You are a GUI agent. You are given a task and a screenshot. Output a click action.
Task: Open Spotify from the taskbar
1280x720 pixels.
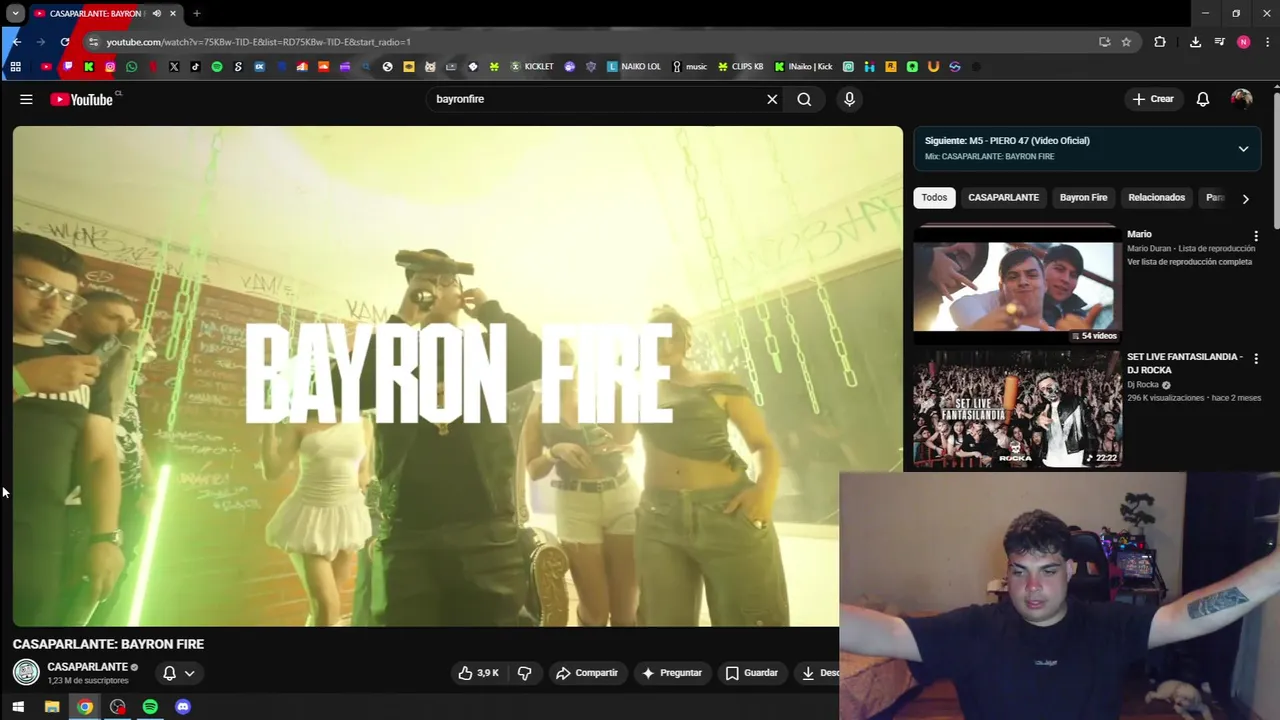150,707
